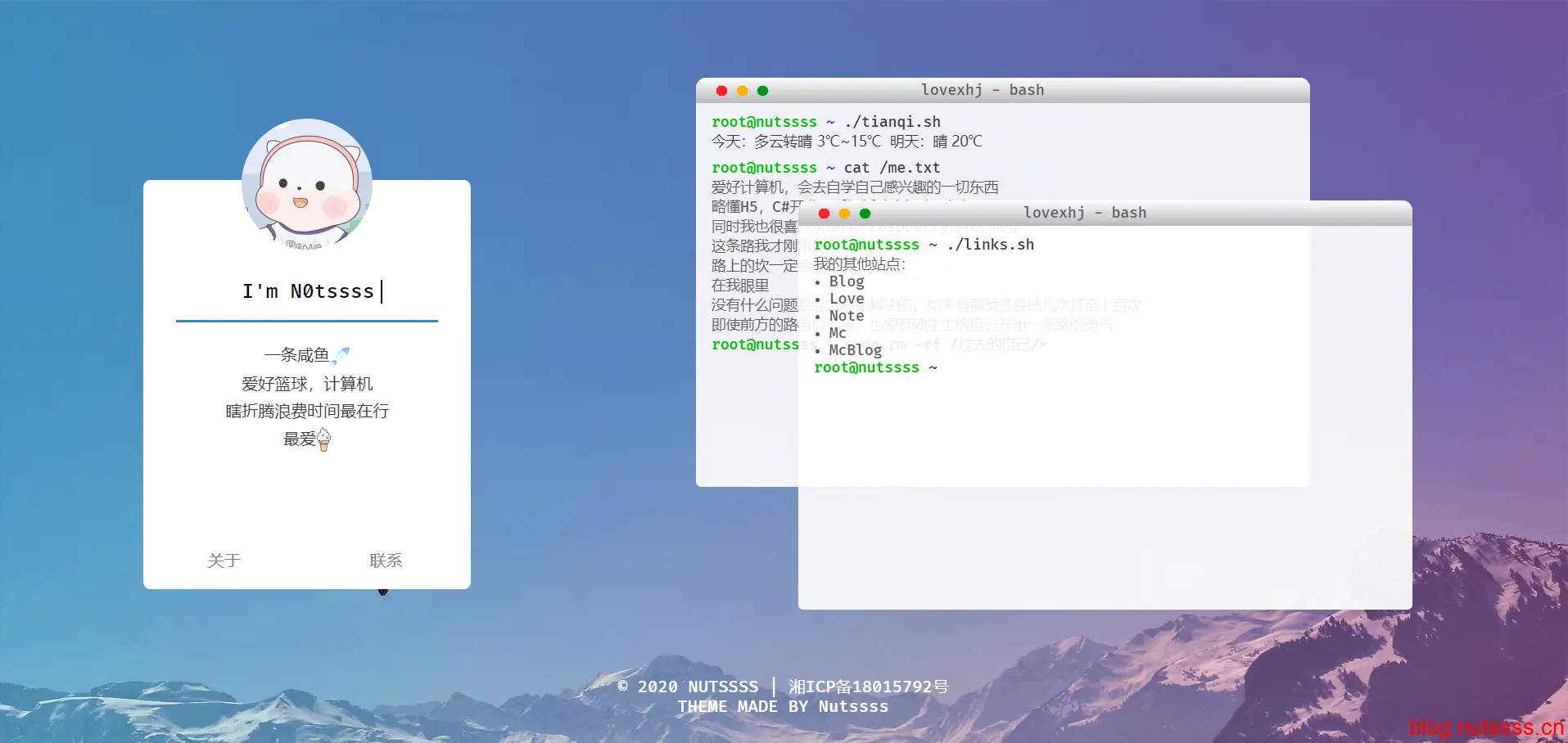Click the red blog.nutssss.cn watermark text
This screenshot has width=1568, height=743.
[1485, 727]
